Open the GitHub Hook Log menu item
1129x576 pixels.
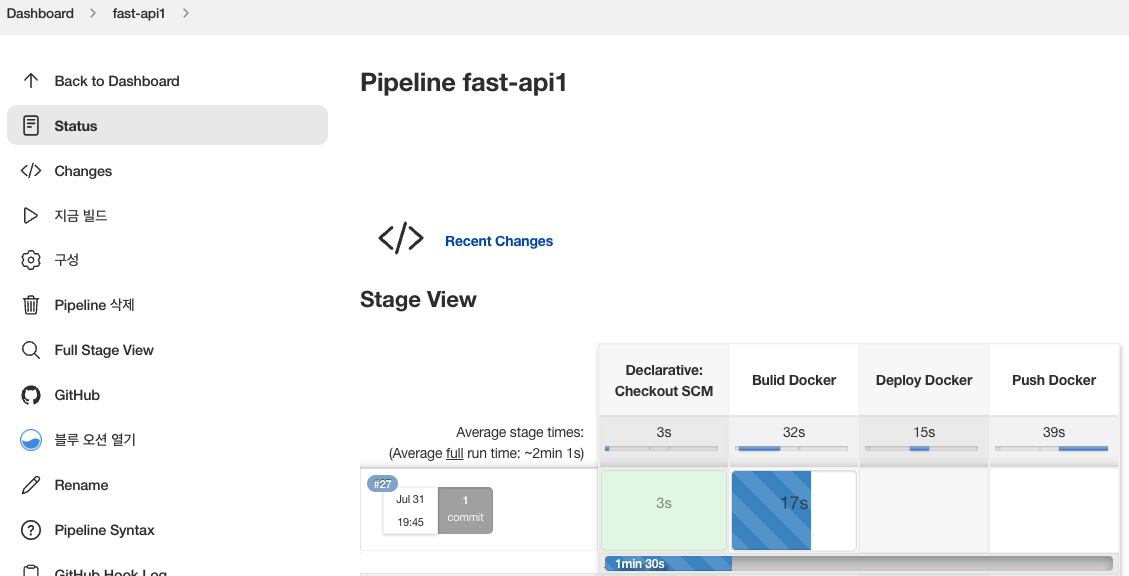pyautogui.click(x=110, y=572)
